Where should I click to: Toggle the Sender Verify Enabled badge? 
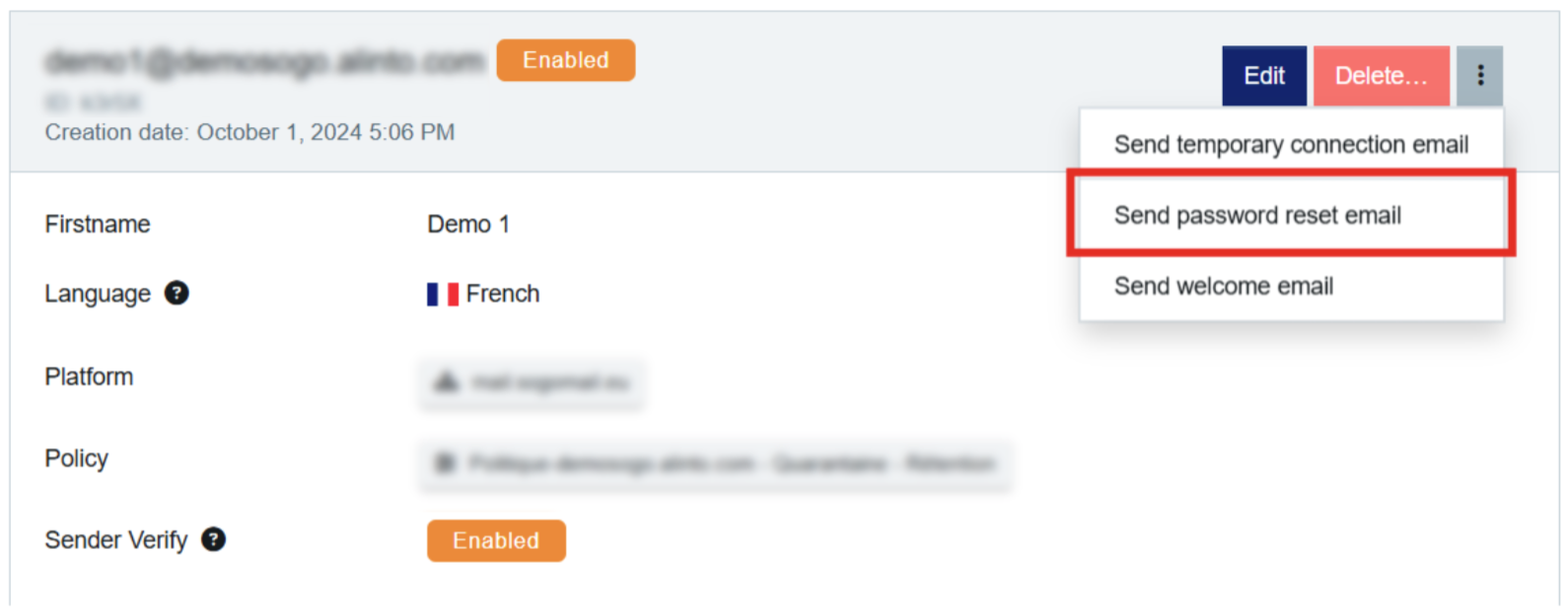point(496,540)
